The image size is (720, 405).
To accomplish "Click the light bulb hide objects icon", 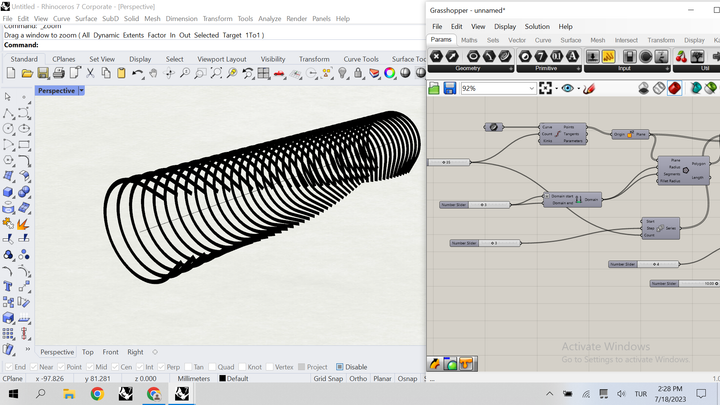I will pyautogui.click(x=343, y=73).
